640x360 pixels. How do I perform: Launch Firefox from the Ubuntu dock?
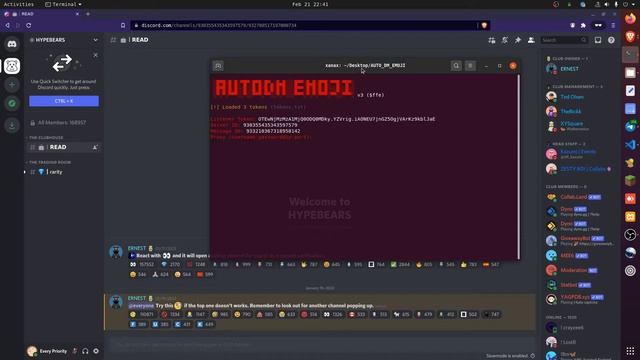coord(631,19)
